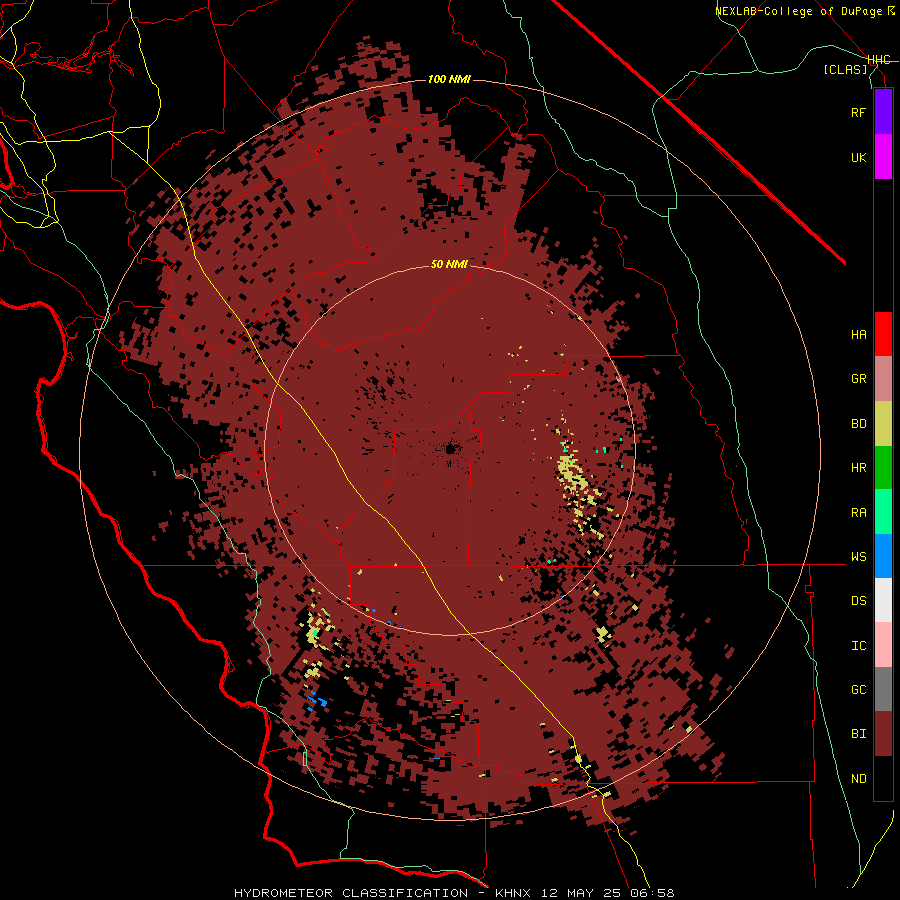Click the ND black legend swatch

[x=883, y=778]
